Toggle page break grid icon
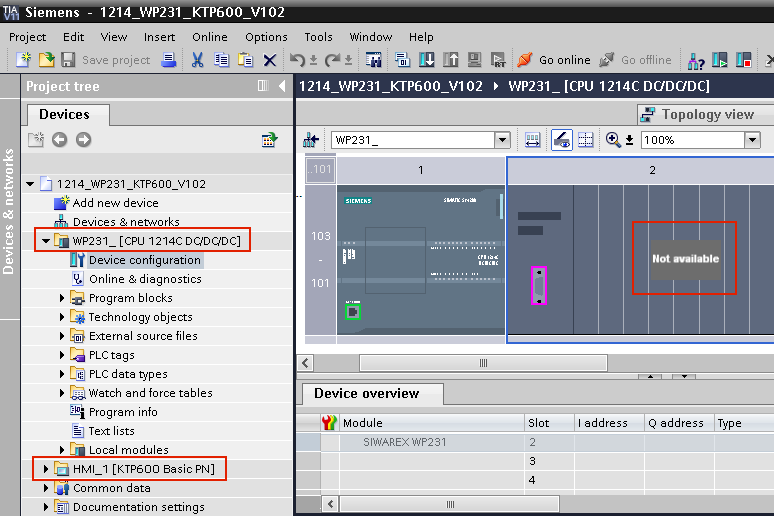This screenshot has width=774, height=516. pos(586,140)
